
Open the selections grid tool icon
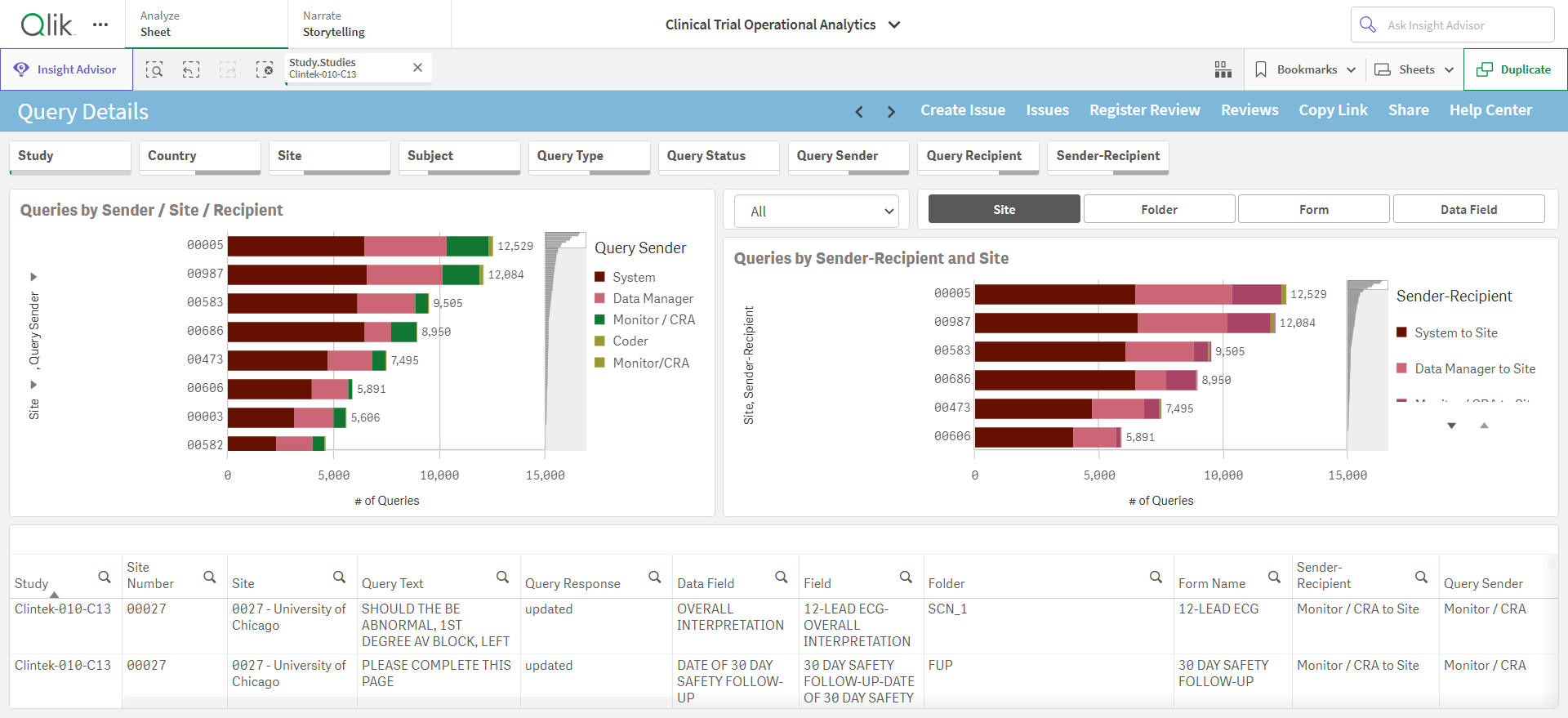tap(1223, 69)
